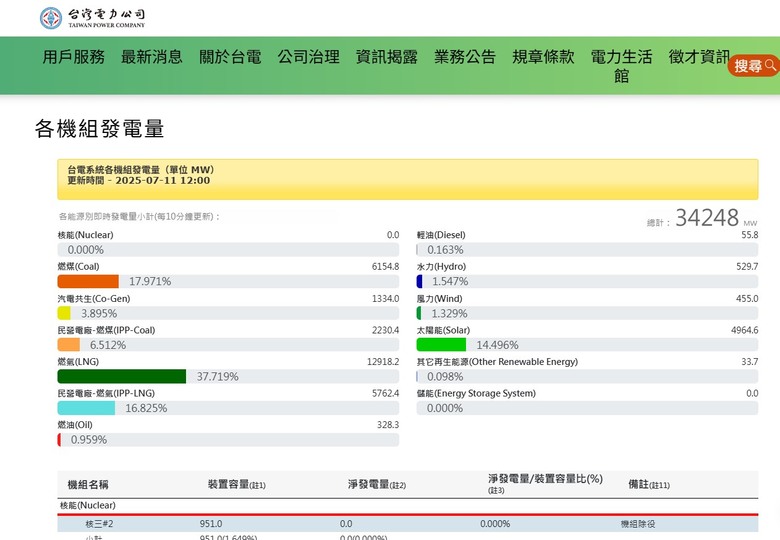Open the 電力生活館 menu
Screen dimensions: 780x540
[621, 66]
